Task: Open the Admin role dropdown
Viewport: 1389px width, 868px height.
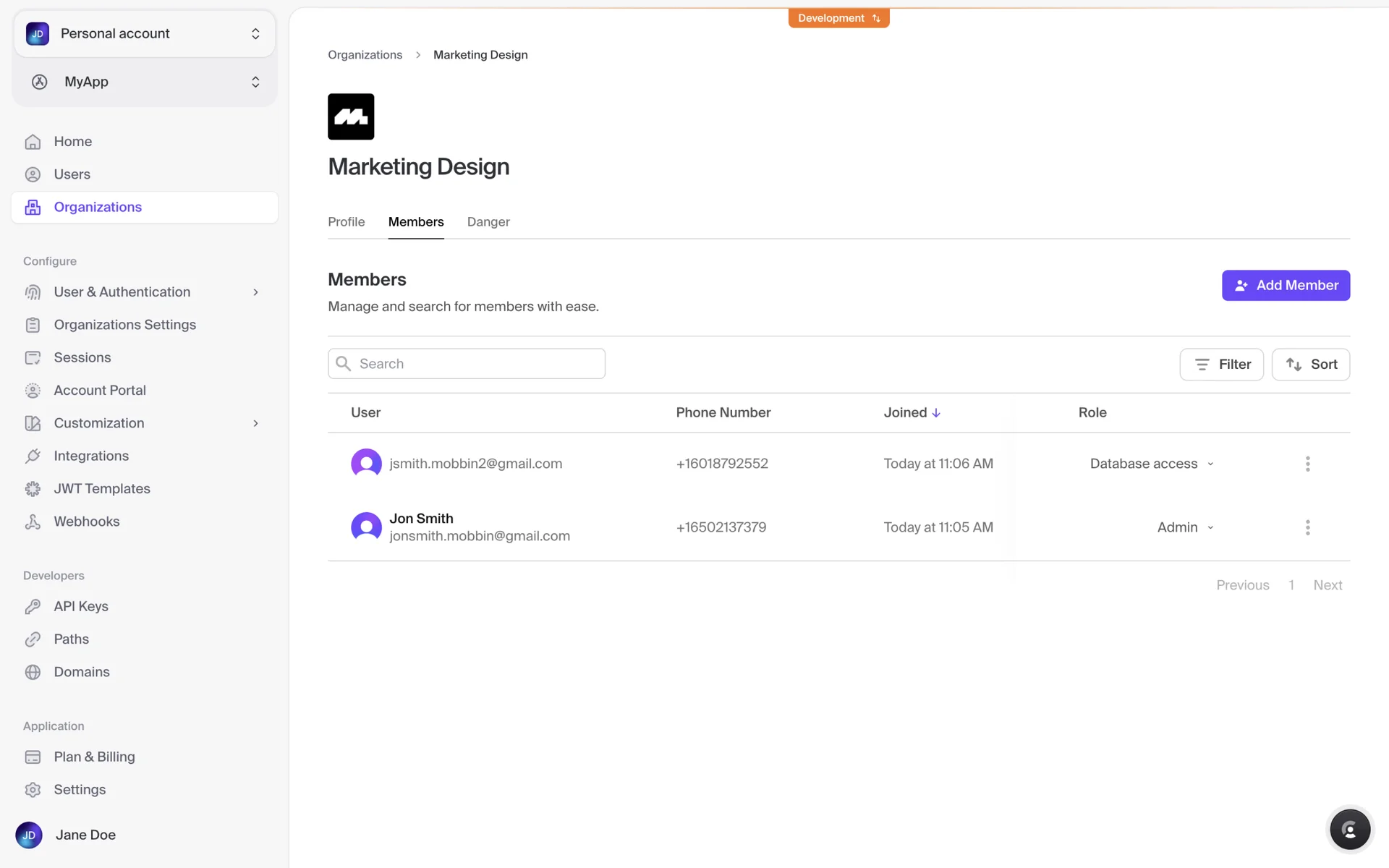Action: (1185, 527)
